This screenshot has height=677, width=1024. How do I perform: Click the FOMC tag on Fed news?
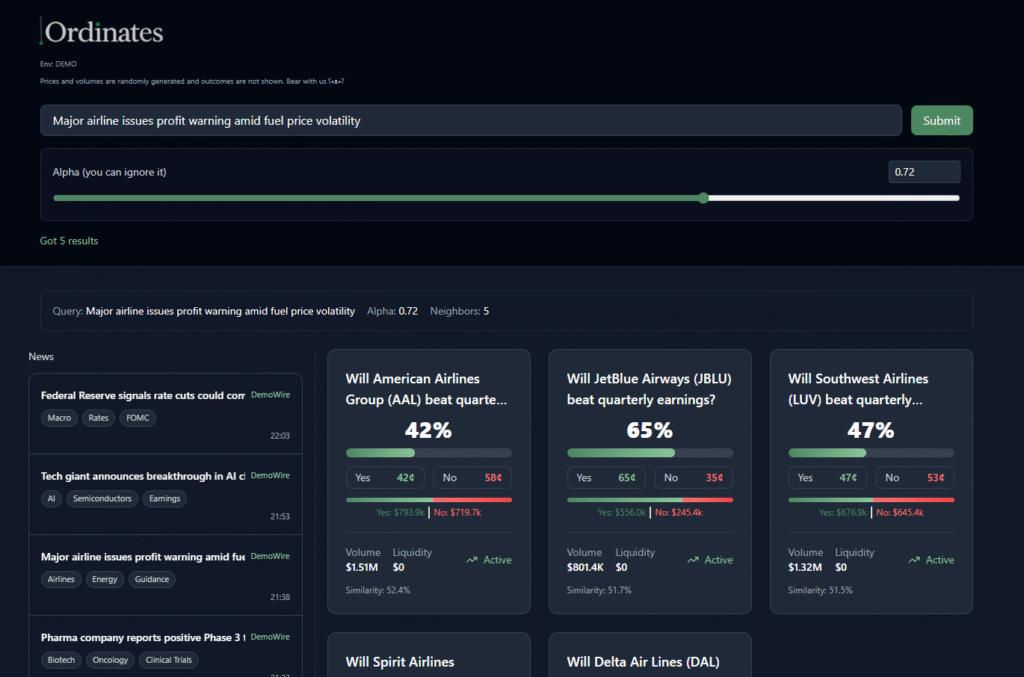coord(137,418)
